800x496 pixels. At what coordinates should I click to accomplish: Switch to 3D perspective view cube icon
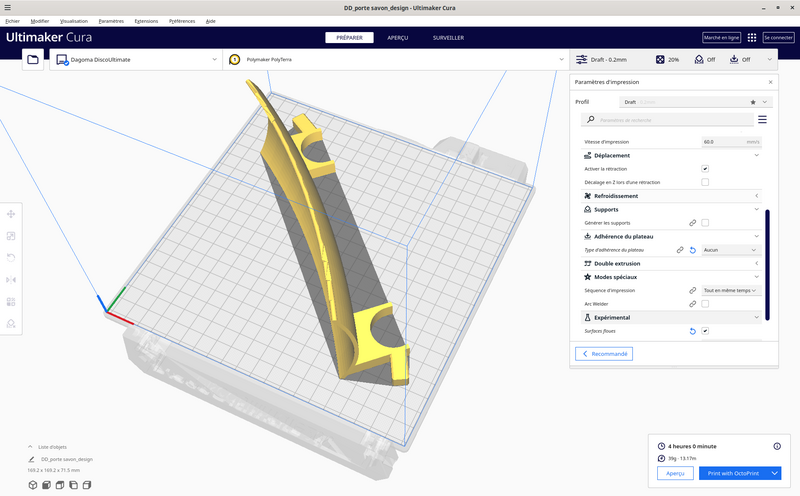33,485
